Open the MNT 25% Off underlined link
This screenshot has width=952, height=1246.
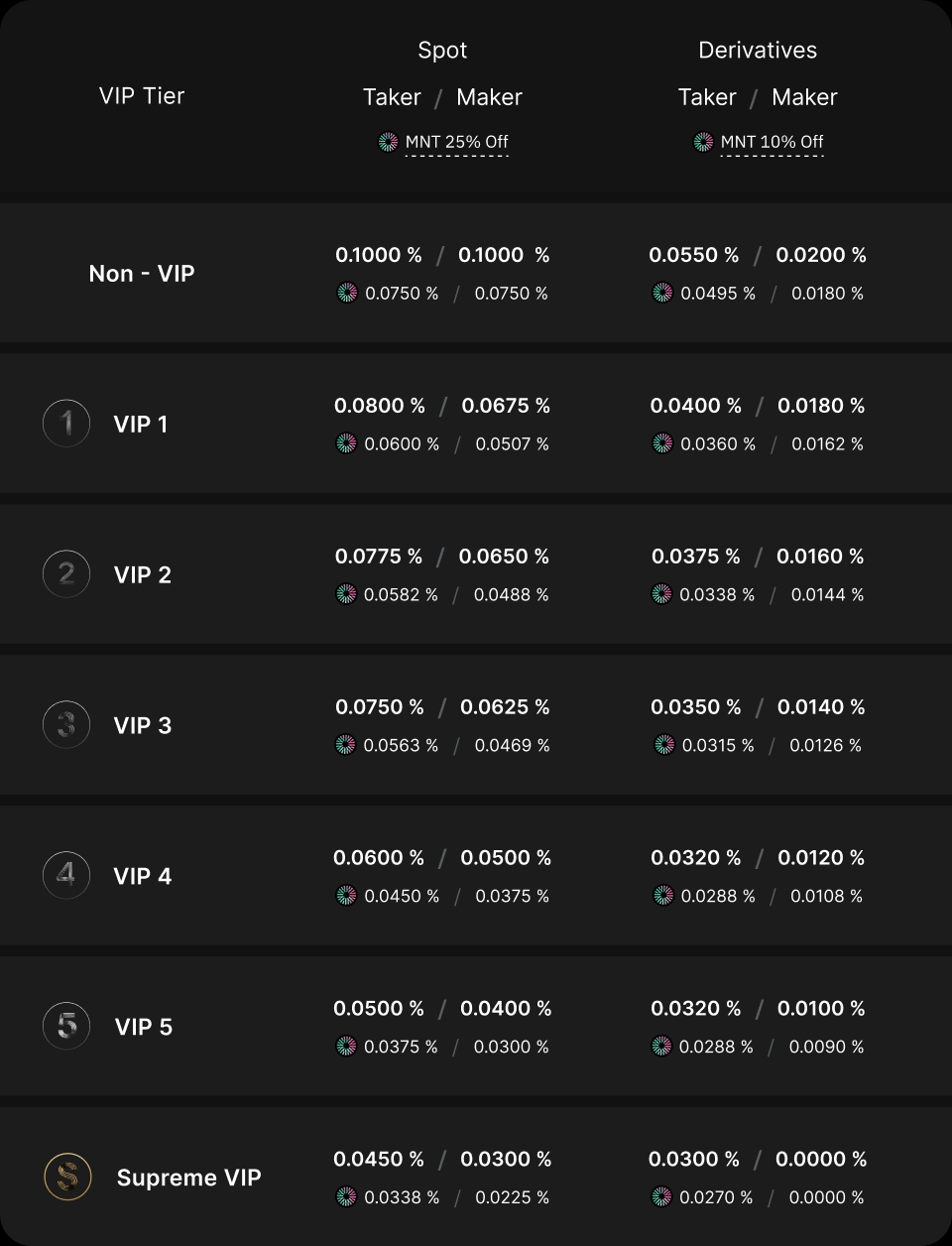coord(456,142)
